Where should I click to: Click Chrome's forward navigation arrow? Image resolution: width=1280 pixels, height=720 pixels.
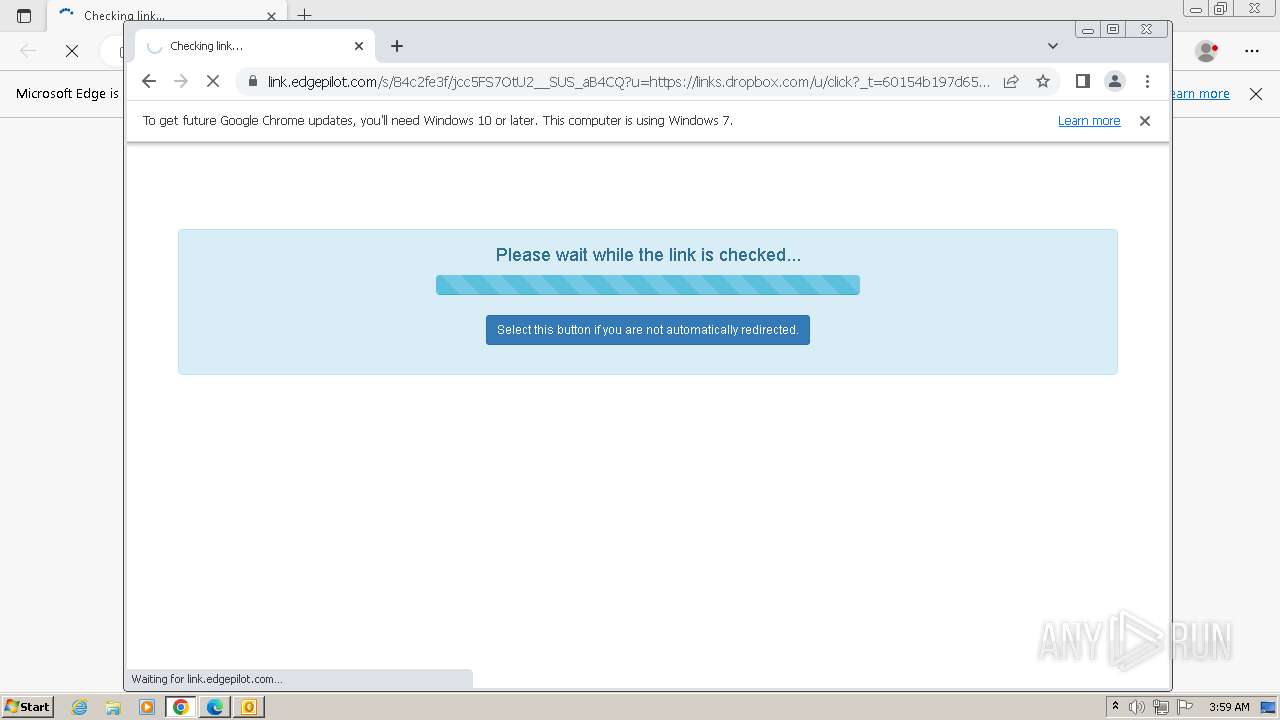pyautogui.click(x=181, y=81)
